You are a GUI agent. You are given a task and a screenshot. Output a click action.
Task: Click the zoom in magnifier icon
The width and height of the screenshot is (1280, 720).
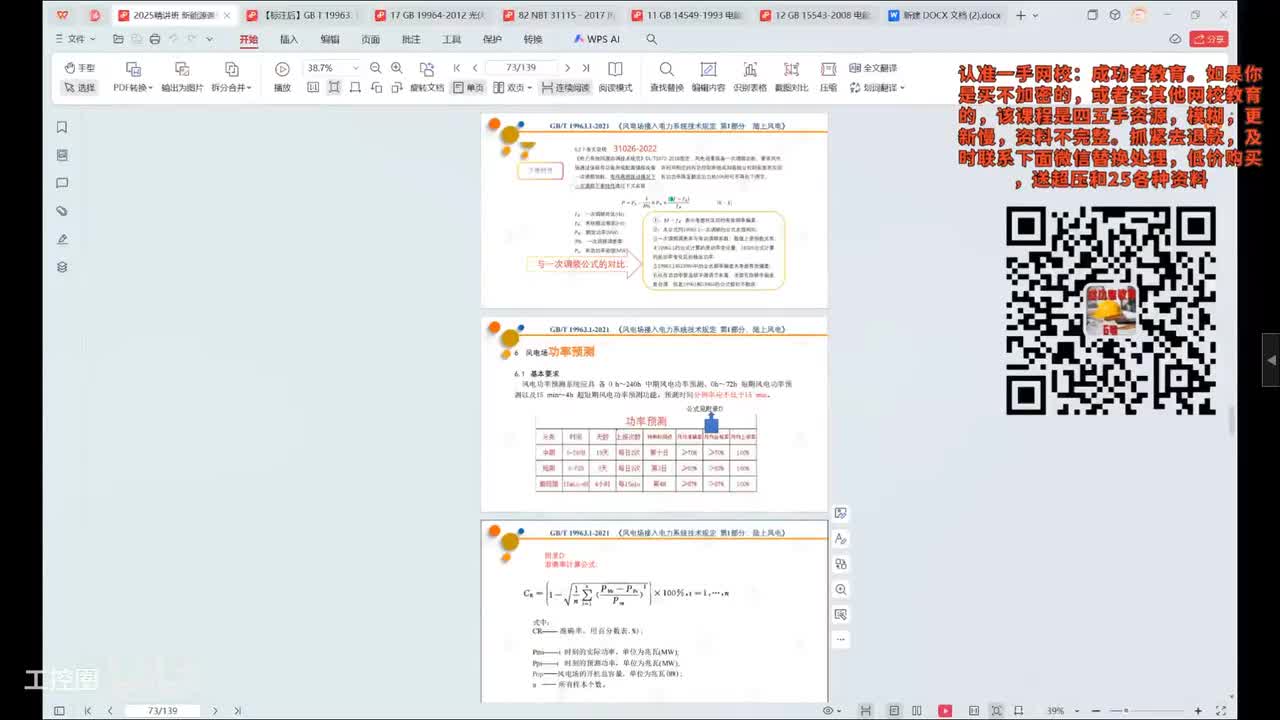(x=397, y=68)
